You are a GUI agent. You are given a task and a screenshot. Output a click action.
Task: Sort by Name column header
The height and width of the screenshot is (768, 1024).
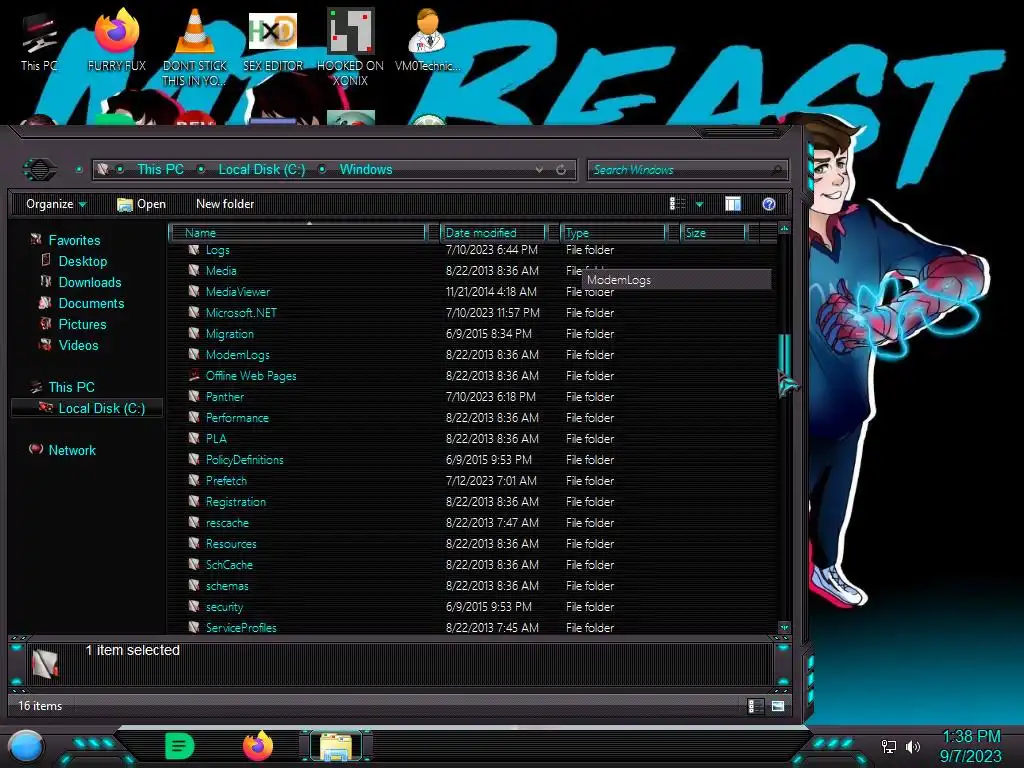297,232
